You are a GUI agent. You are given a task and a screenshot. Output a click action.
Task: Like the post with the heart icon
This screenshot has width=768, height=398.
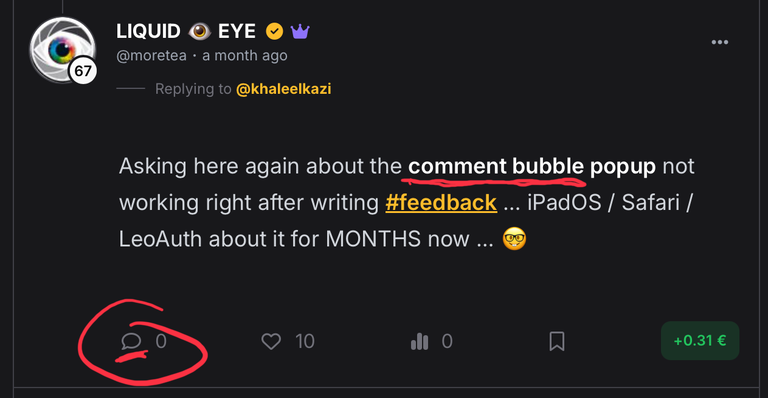(271, 341)
